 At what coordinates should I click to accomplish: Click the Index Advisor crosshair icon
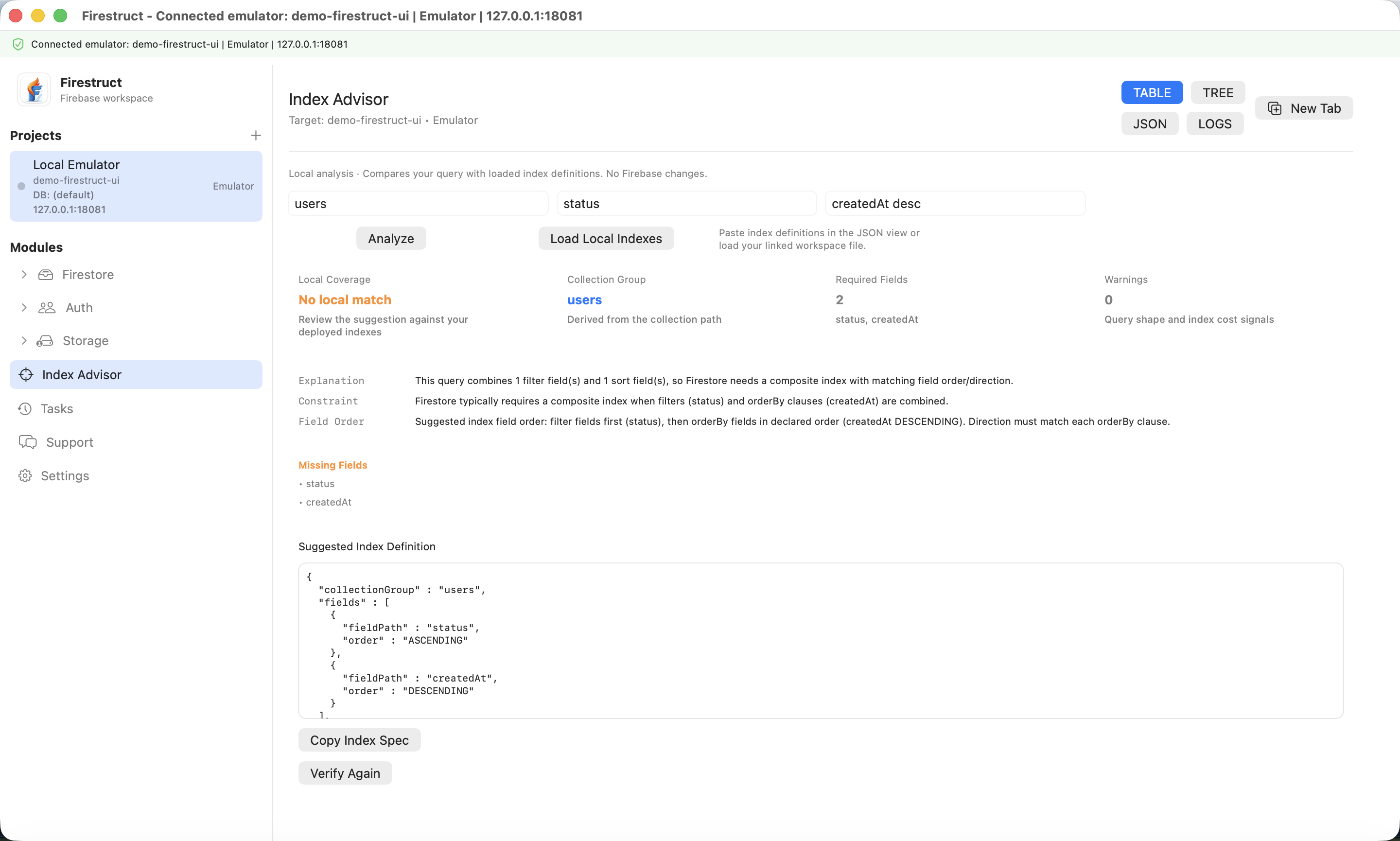pyautogui.click(x=26, y=375)
